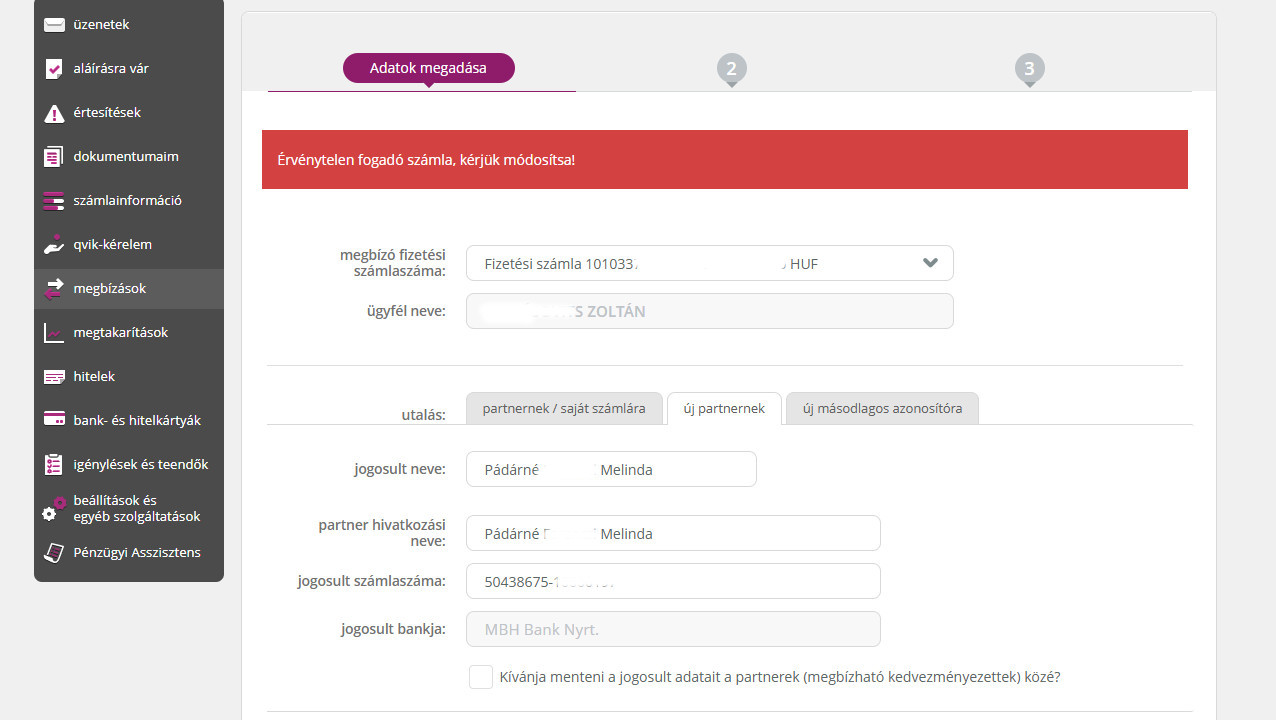Screen dimensions: 1276x720
Task: Click the Pénzügyi Asszisztens icon
Action: (x=54, y=553)
